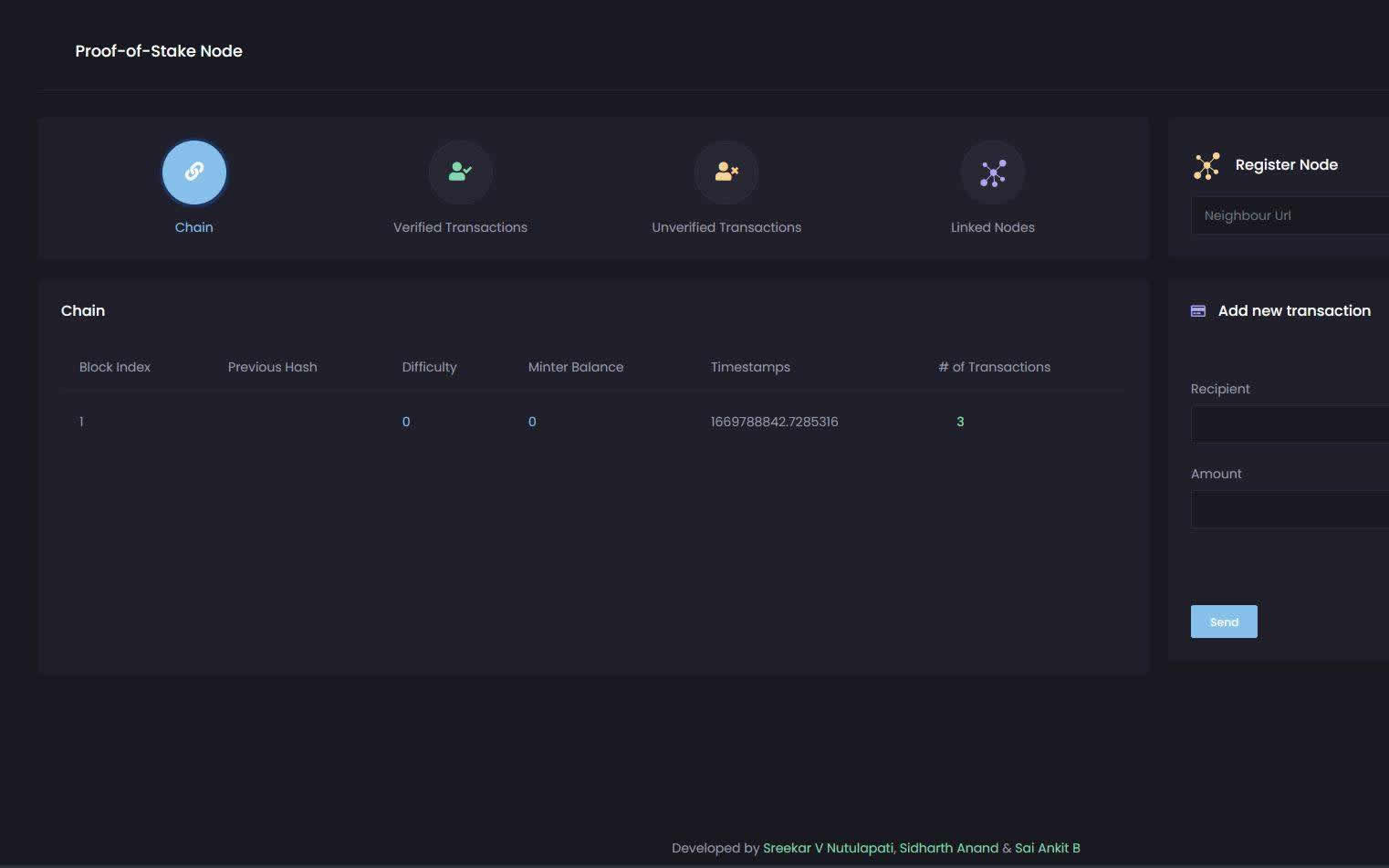
Task: Click the card icon beside Add new transaction
Action: point(1198,311)
